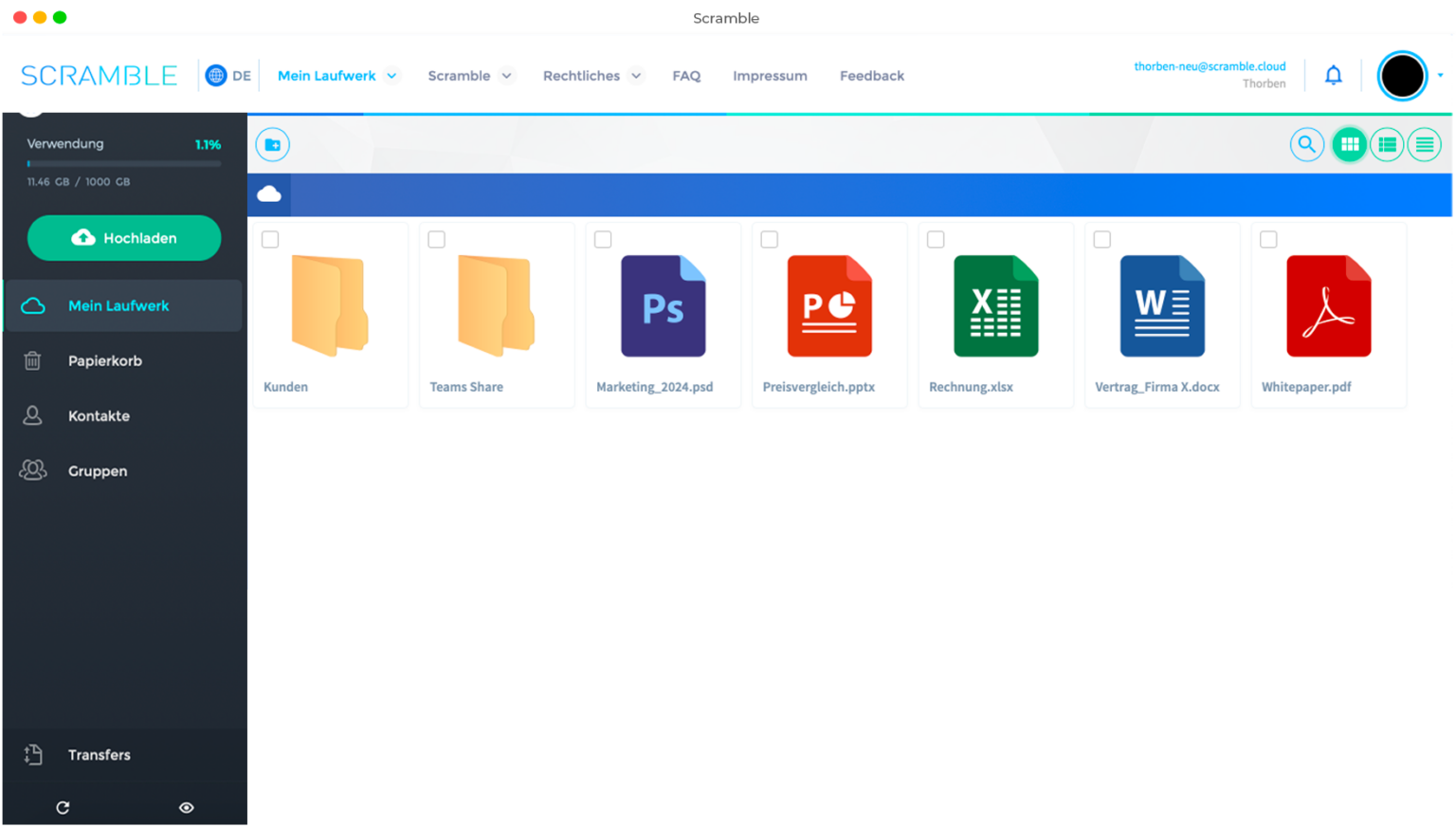Open the search in Mein Laufwerk
Viewport: 1456px width, 828px height.
[x=1307, y=144]
